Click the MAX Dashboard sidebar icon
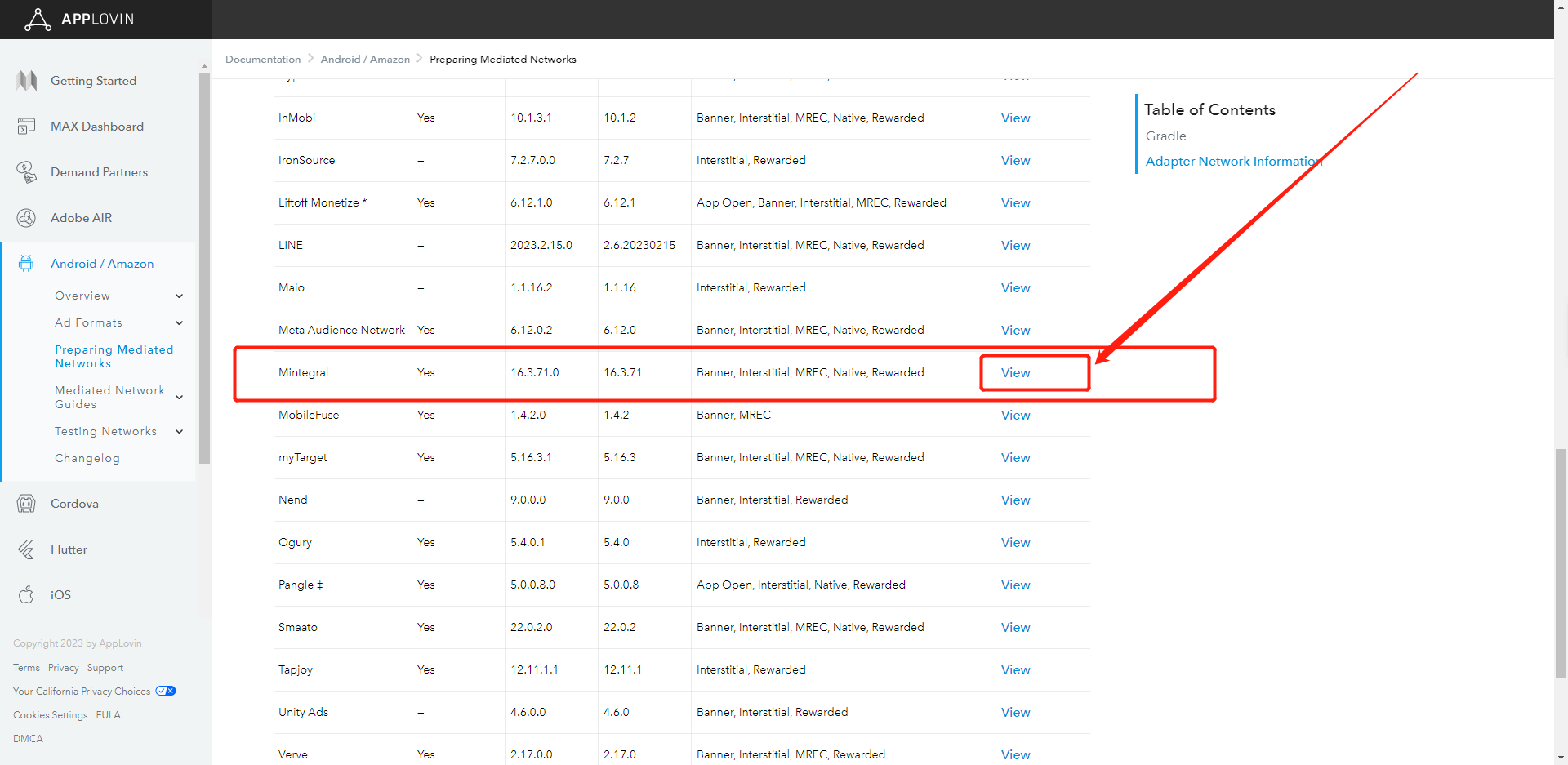 [x=26, y=127]
